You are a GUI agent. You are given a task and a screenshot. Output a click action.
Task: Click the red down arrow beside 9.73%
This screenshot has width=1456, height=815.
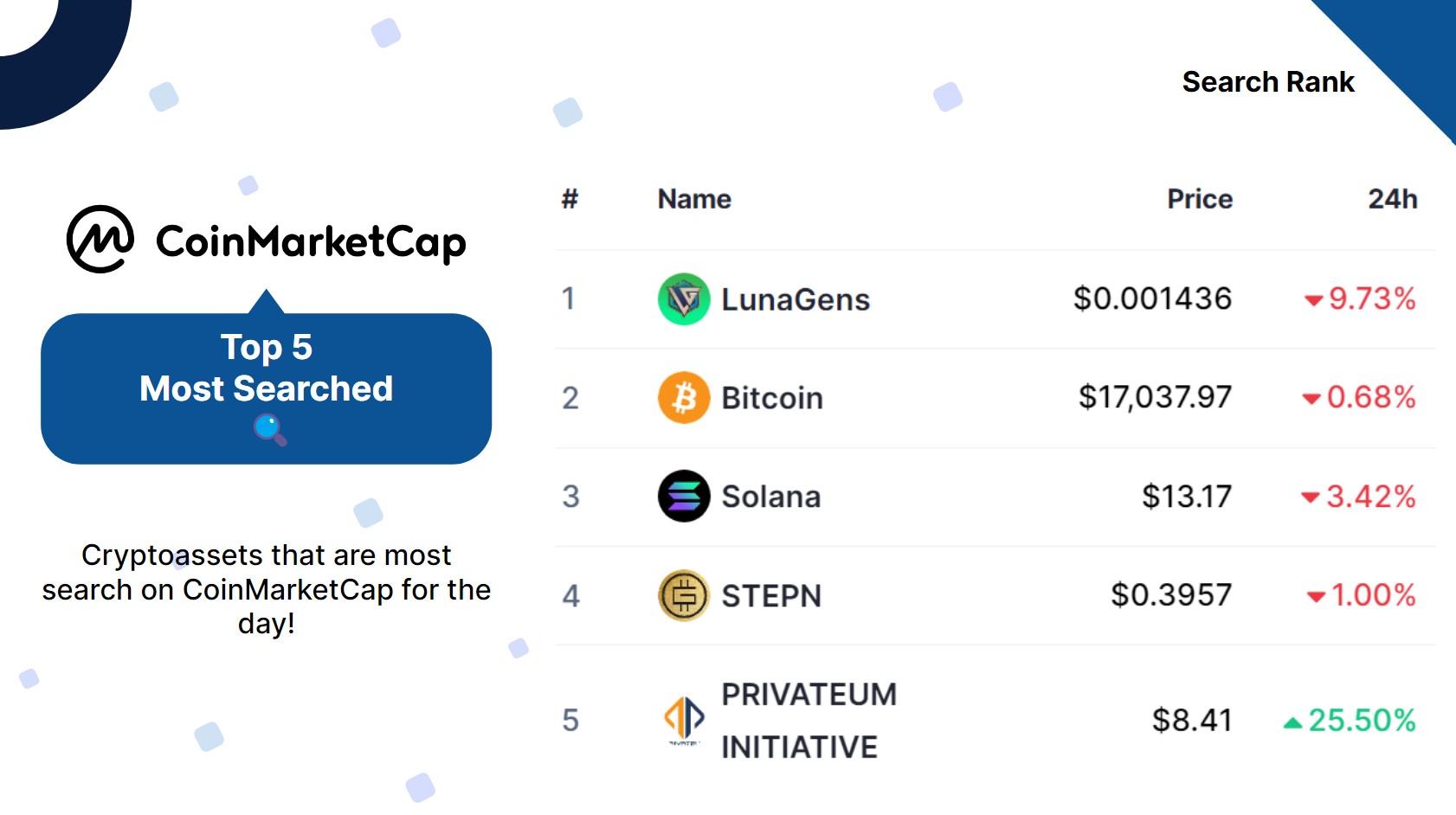click(1313, 300)
